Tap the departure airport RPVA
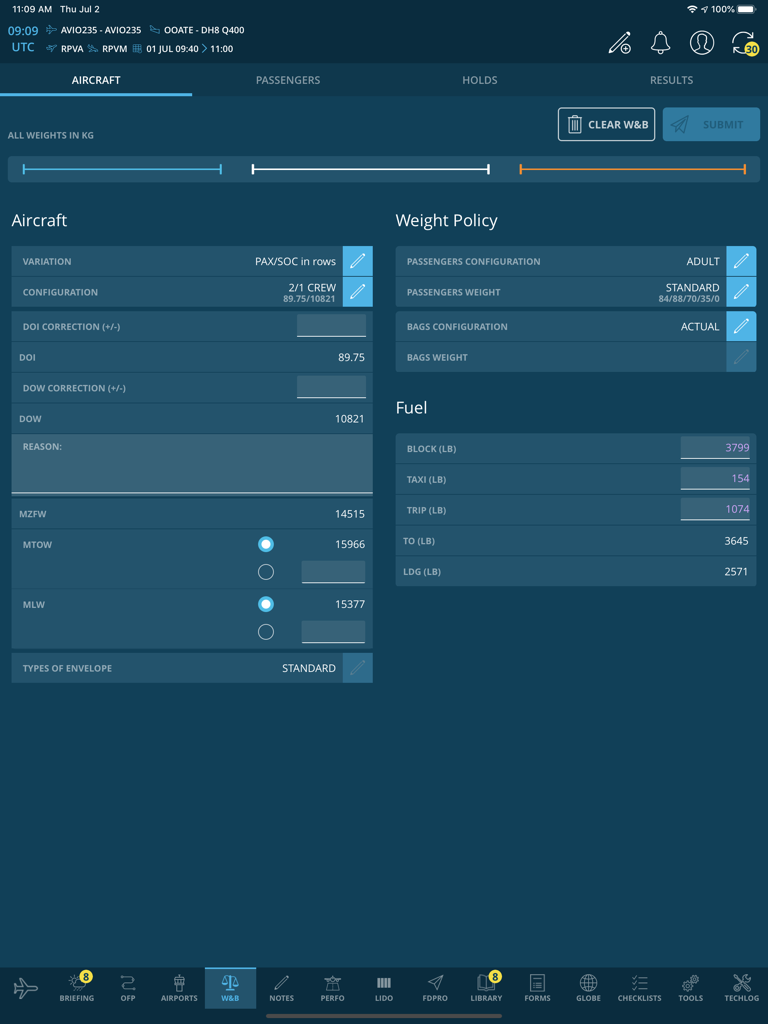 [72, 49]
